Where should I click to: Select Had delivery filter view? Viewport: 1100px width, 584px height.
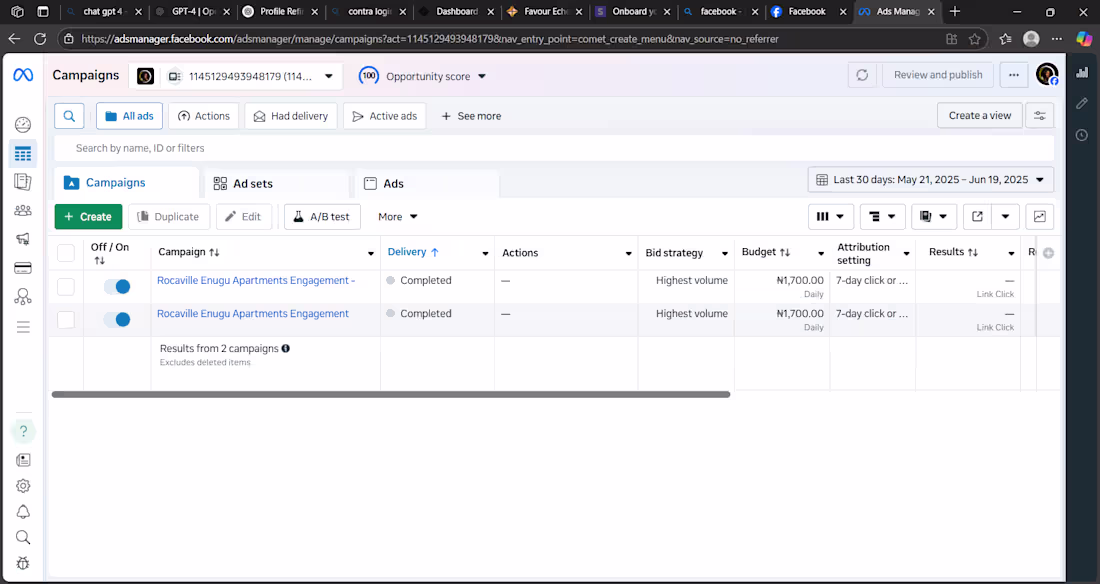pyautogui.click(x=290, y=116)
